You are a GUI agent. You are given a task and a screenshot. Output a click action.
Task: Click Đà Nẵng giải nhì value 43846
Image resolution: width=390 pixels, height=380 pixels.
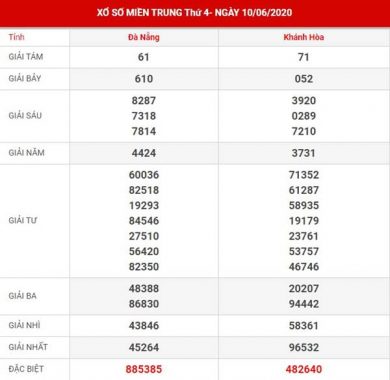pyautogui.click(x=144, y=326)
